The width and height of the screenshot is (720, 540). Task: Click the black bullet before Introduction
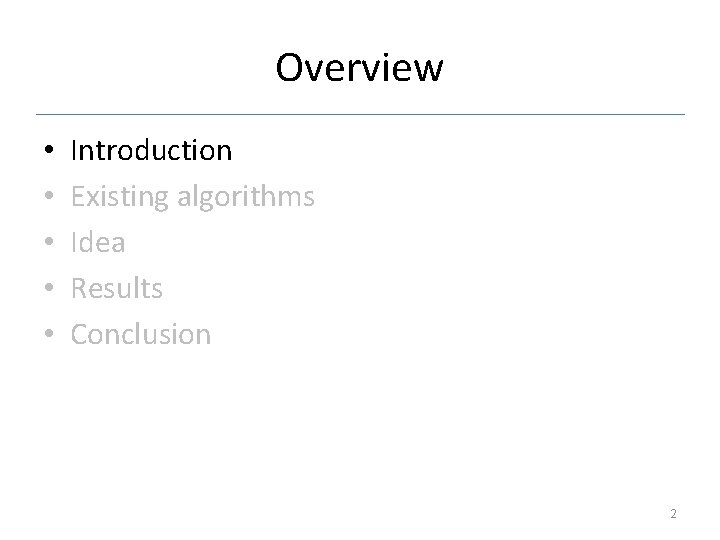(x=49, y=150)
